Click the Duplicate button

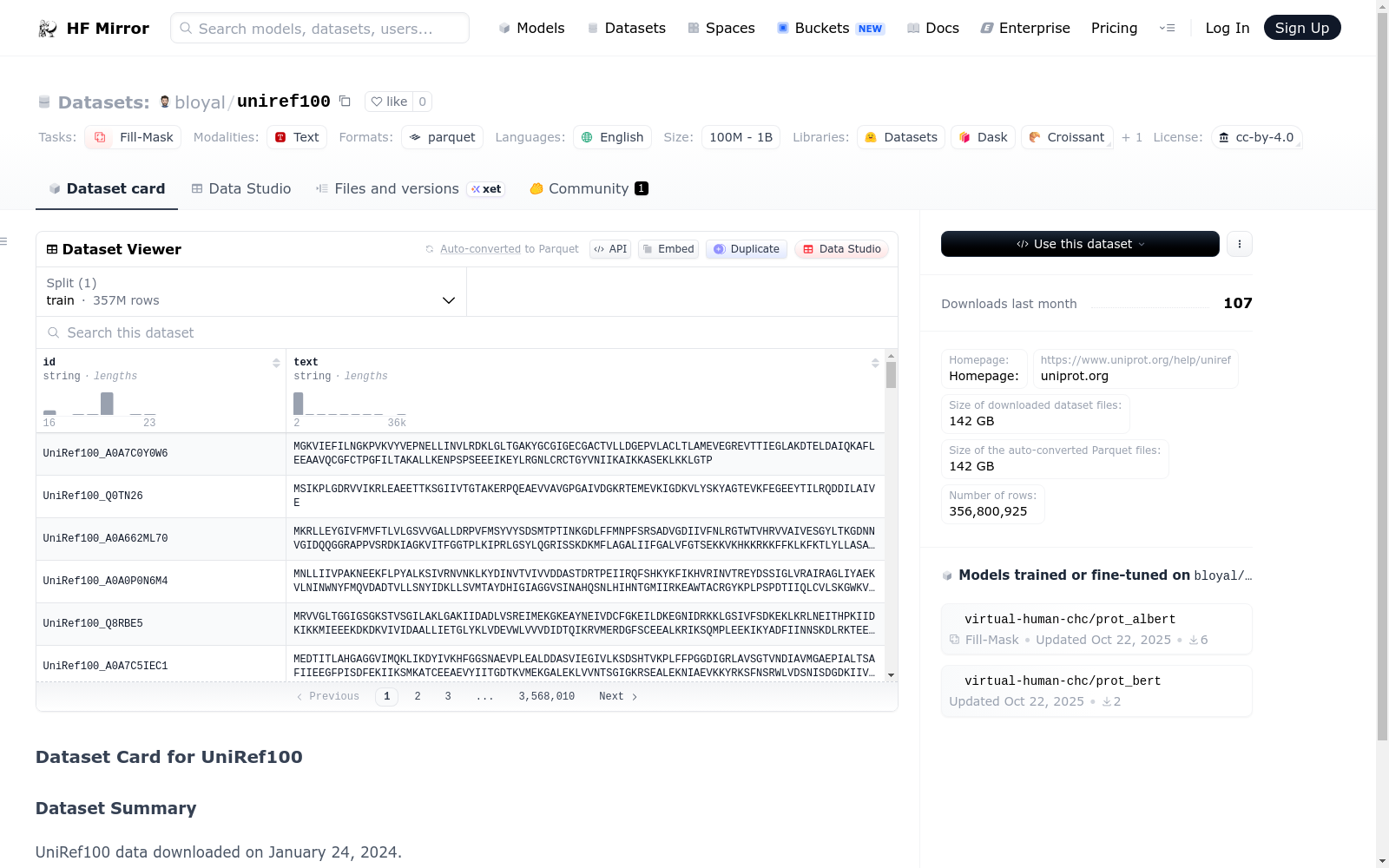click(747, 249)
